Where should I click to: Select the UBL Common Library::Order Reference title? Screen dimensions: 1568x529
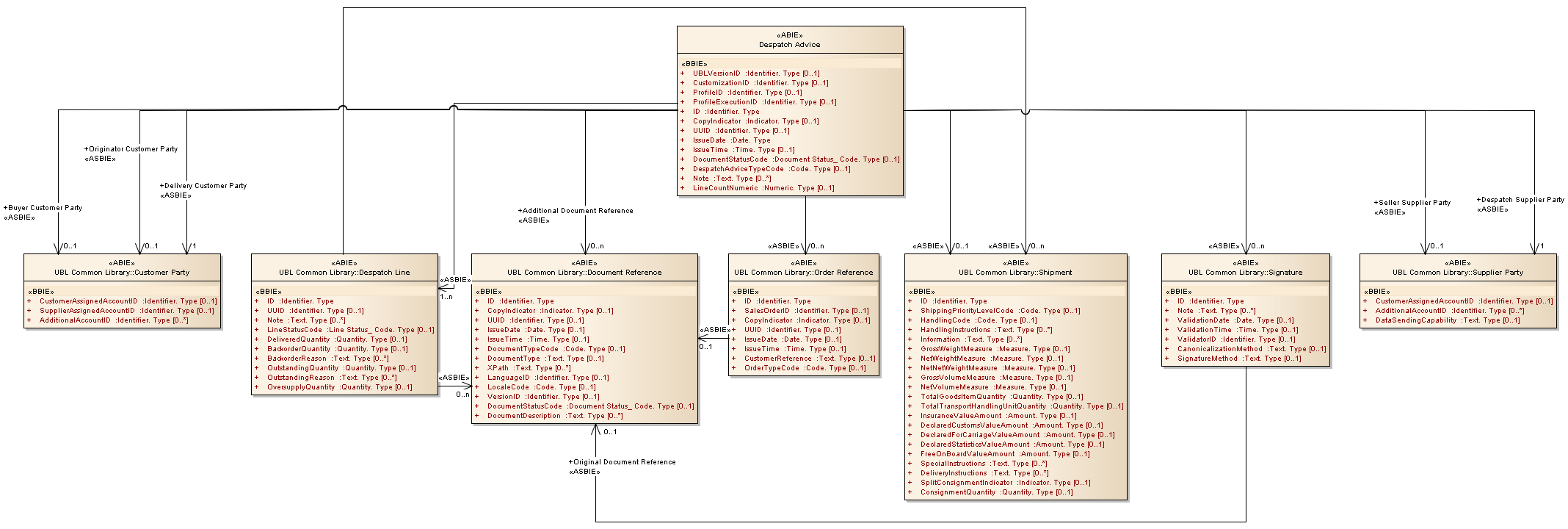[x=804, y=273]
